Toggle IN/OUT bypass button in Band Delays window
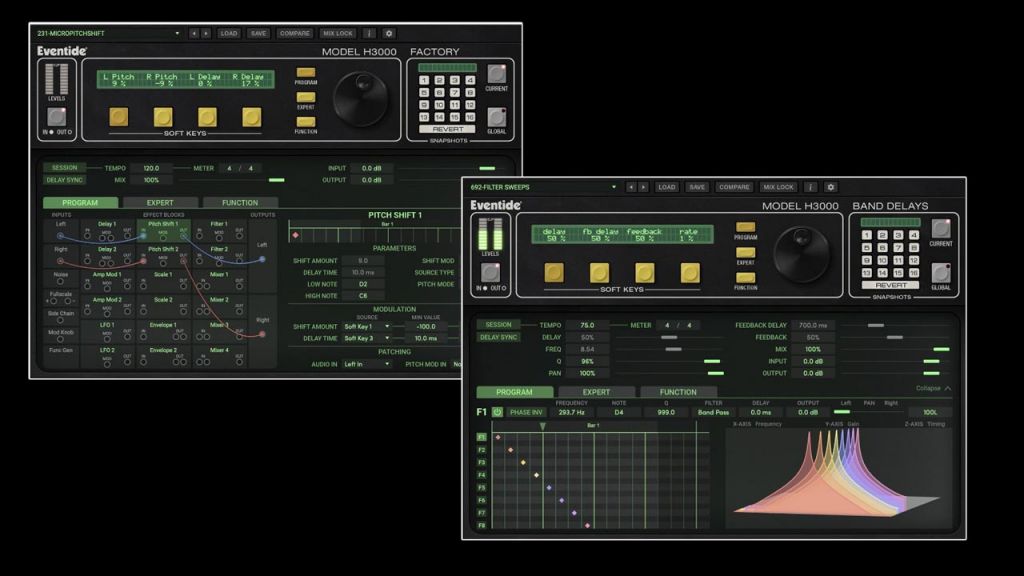1024x576 pixels. [x=490, y=272]
